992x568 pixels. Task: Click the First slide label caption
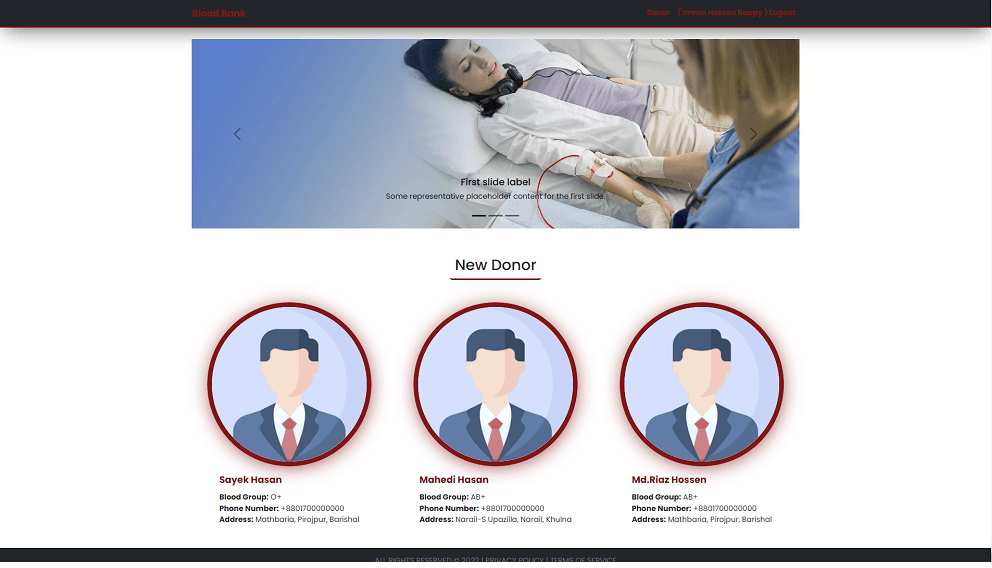click(x=495, y=182)
